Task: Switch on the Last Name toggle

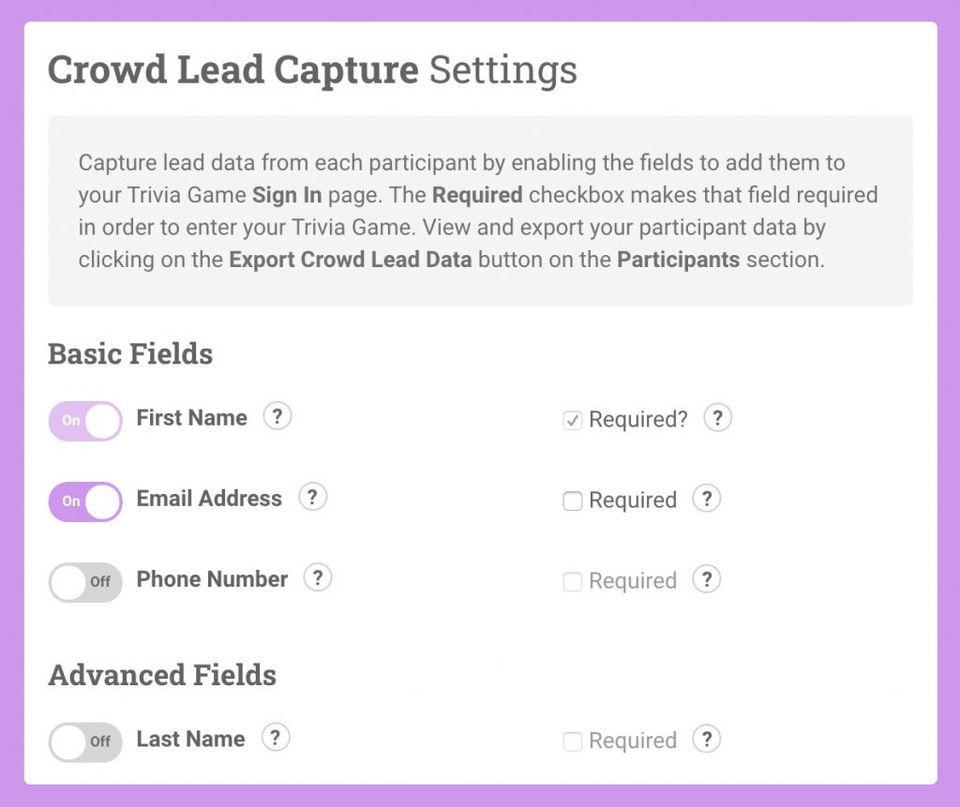Action: 85,742
